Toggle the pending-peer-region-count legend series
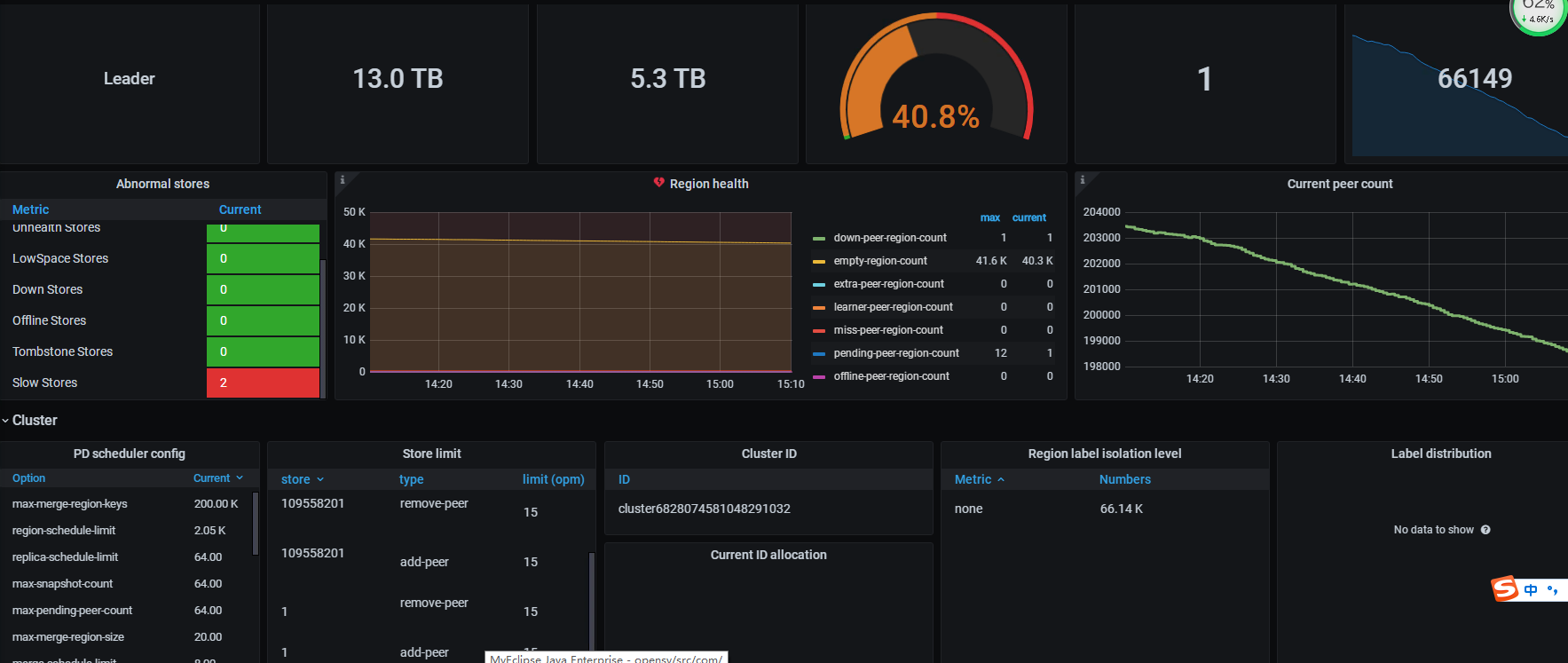Viewport: 1568px width, 663px height. tap(895, 353)
